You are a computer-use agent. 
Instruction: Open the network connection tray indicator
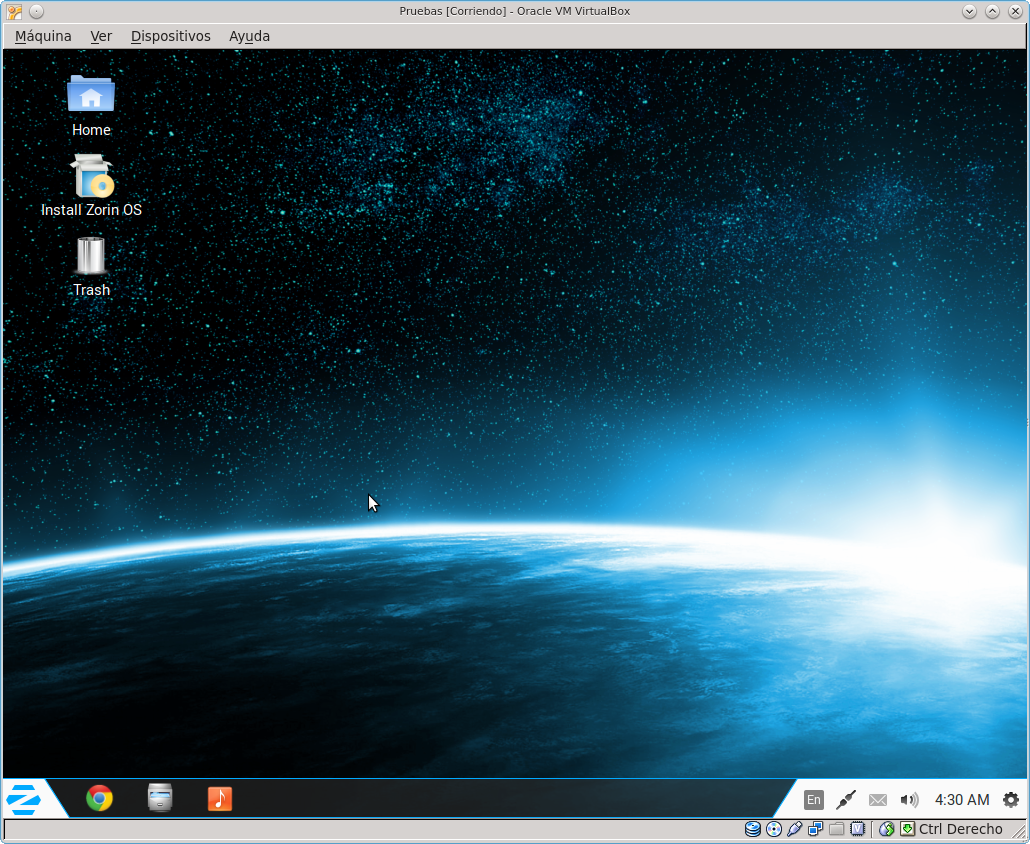pos(846,799)
